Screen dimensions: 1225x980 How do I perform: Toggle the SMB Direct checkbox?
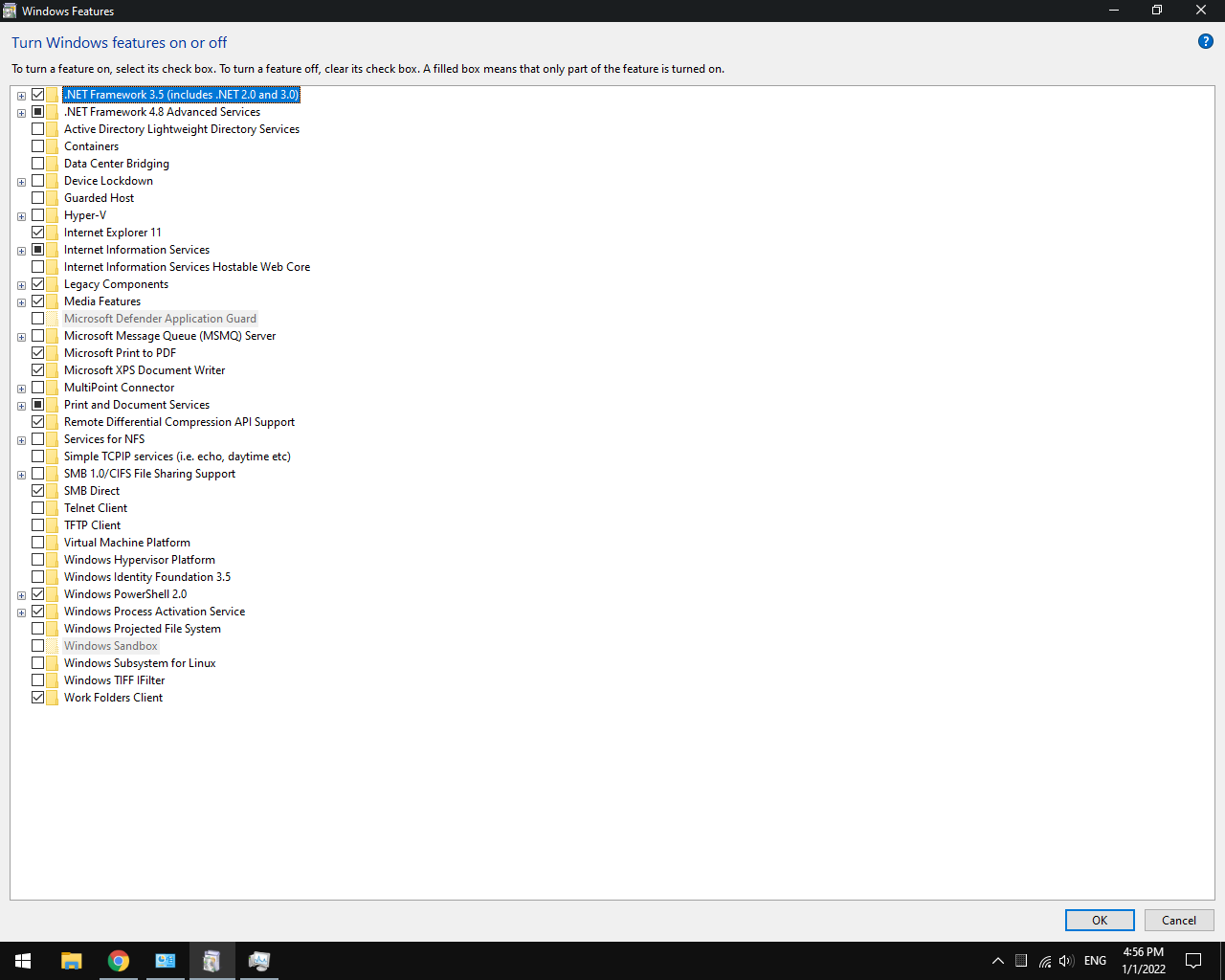[38, 491]
